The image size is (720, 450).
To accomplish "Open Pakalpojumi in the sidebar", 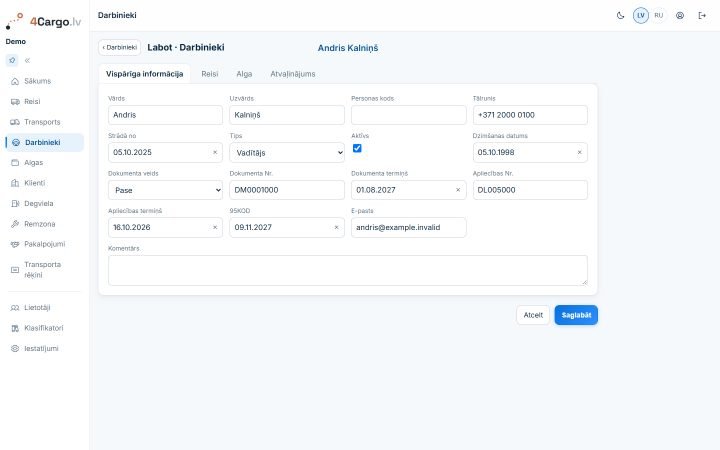I will pos(45,244).
